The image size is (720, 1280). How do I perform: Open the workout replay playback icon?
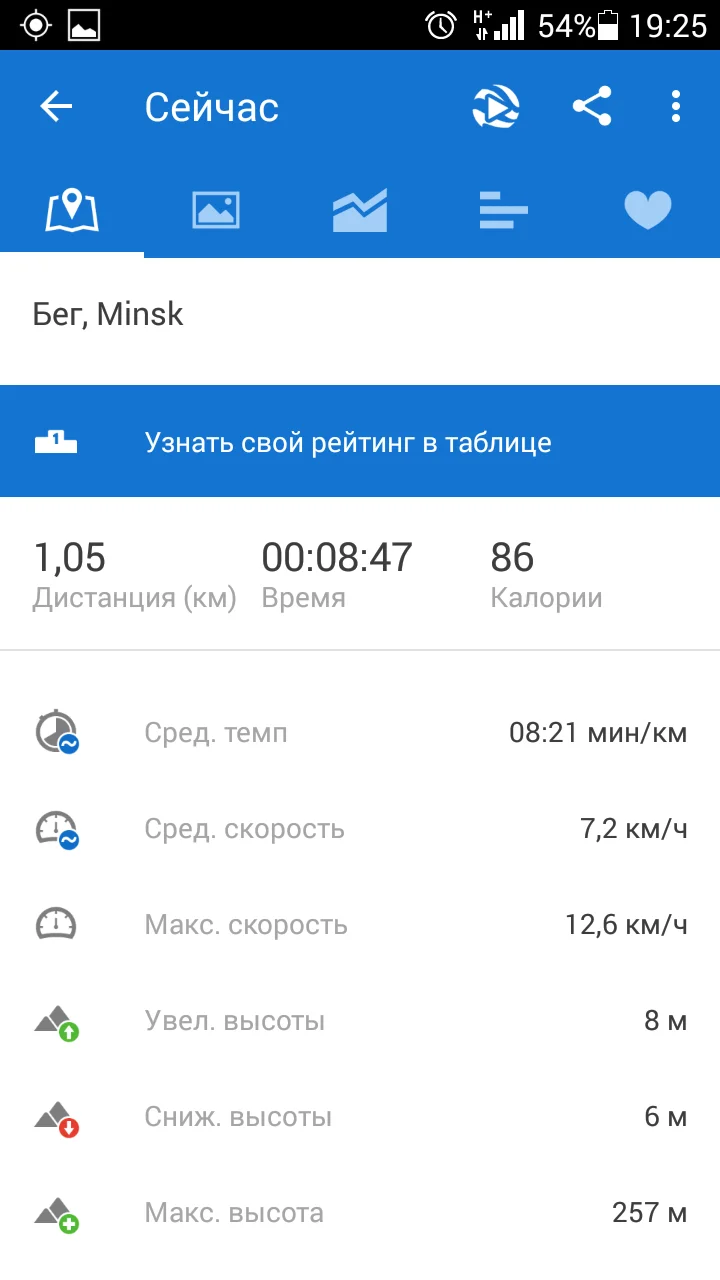(x=496, y=107)
